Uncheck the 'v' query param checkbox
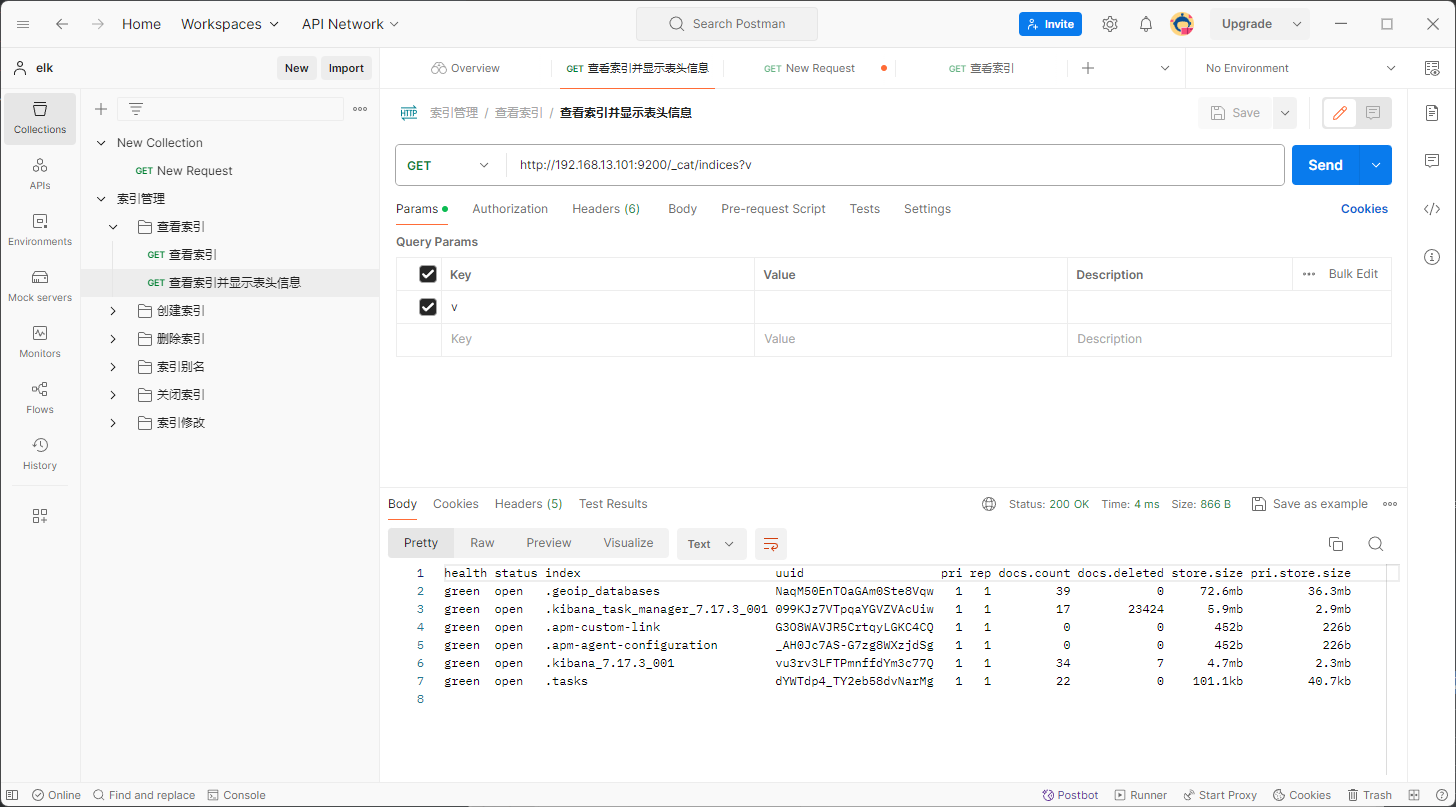1456x807 pixels. [428, 307]
